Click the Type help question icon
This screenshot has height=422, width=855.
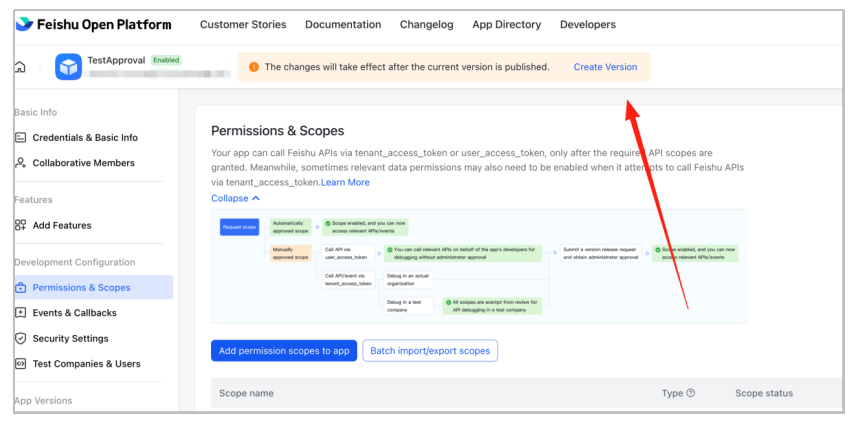click(691, 393)
